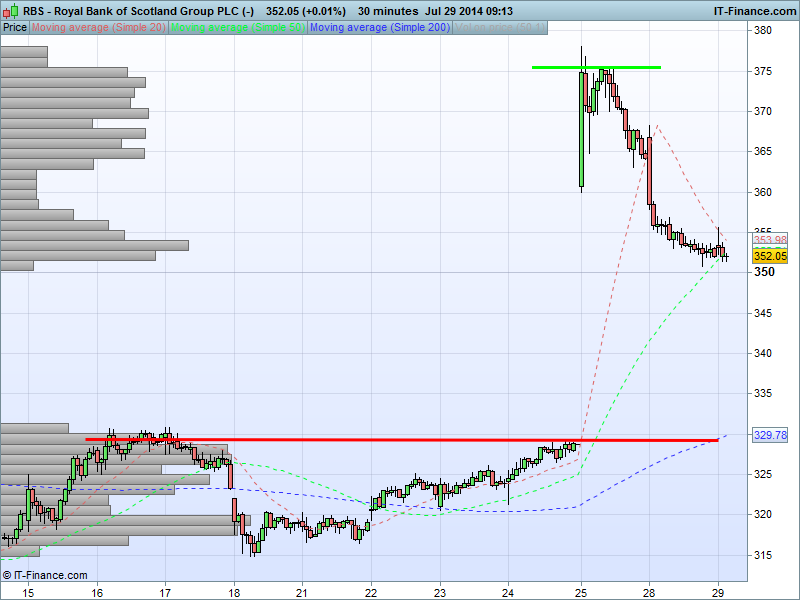Viewport: 800px width, 600px height.
Task: Select the Moving average (Simple 200) label
Action: click(380, 27)
